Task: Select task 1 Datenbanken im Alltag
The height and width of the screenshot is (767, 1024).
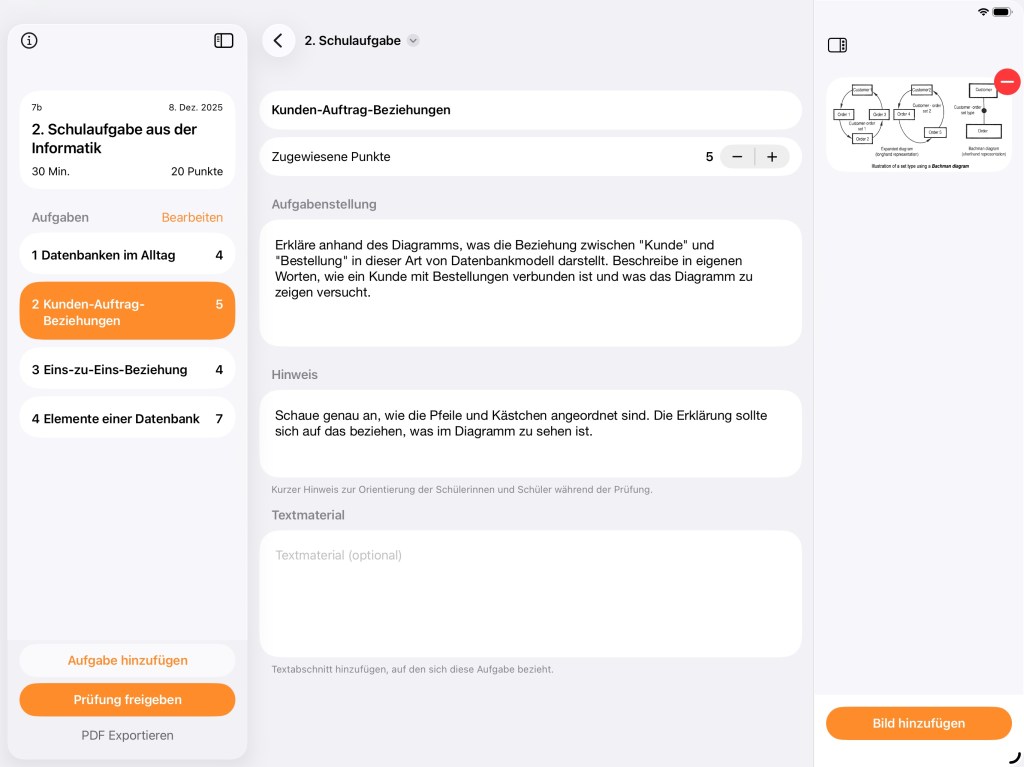Action: point(127,255)
